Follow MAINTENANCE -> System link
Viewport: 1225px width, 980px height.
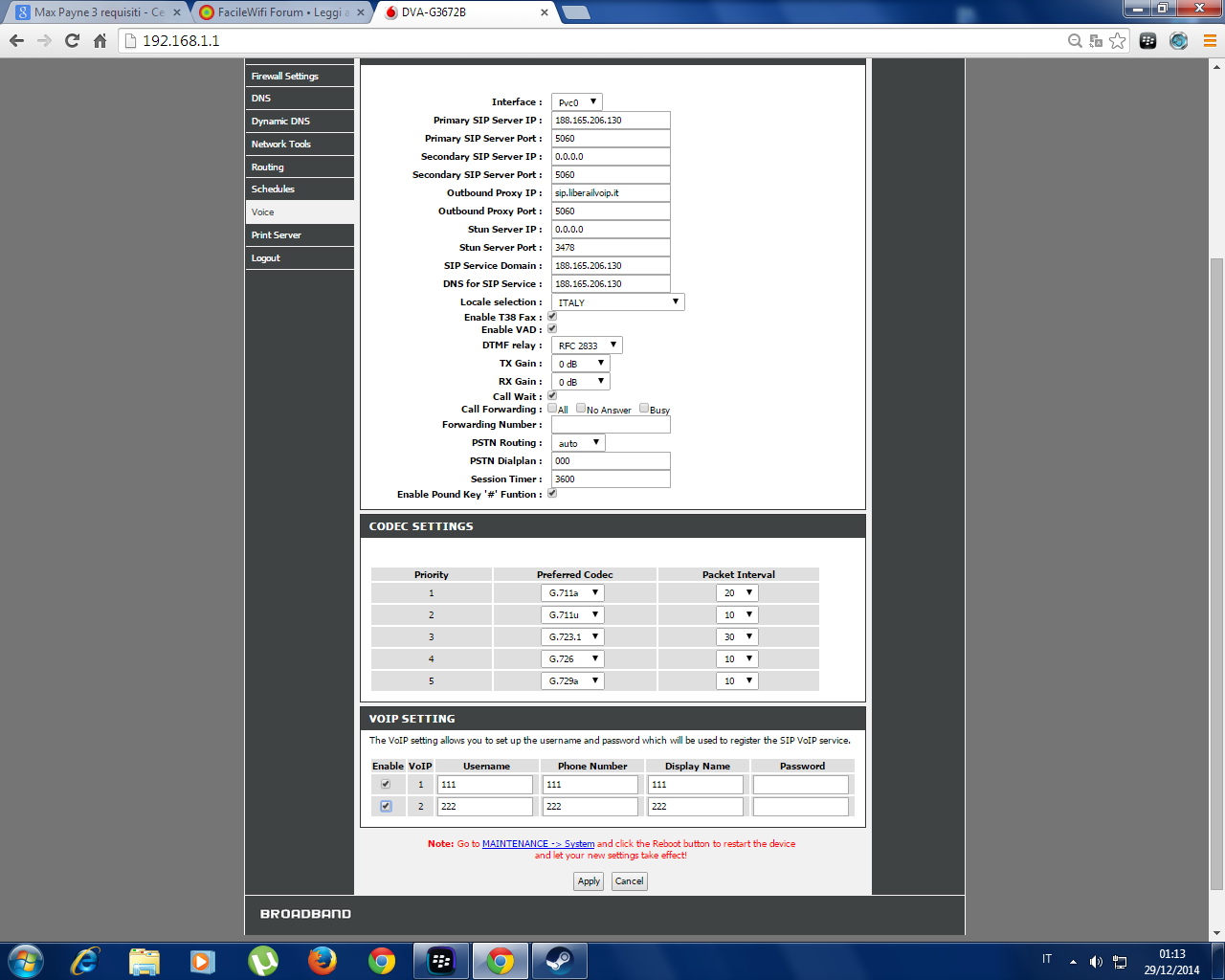coord(538,844)
